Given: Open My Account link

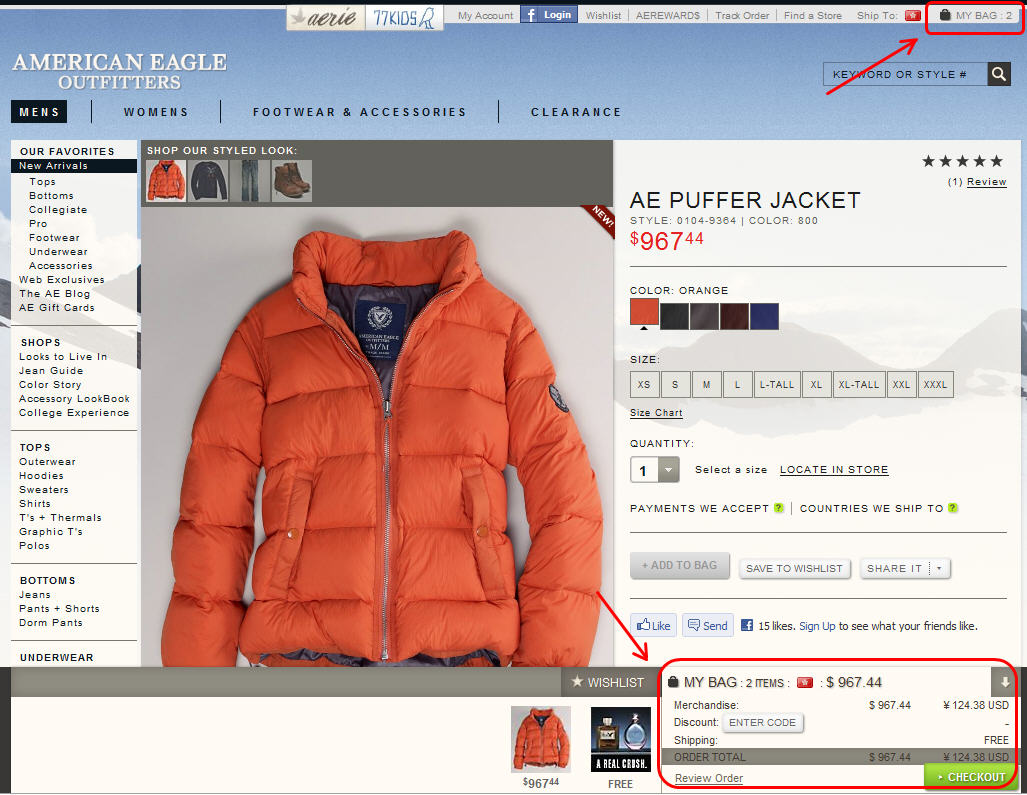Looking at the screenshot, I should [x=485, y=15].
